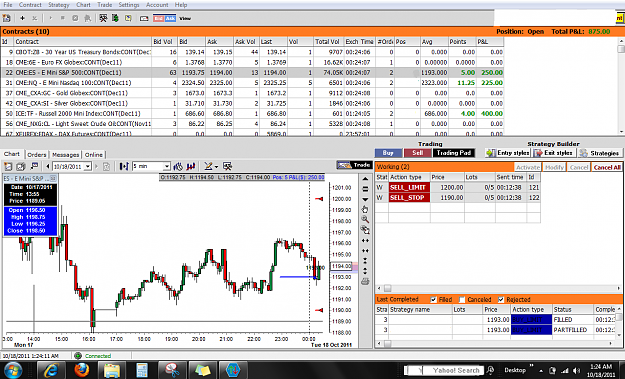Click the chart comment bubble icon
This screenshot has height=379, width=625.
(35, 166)
